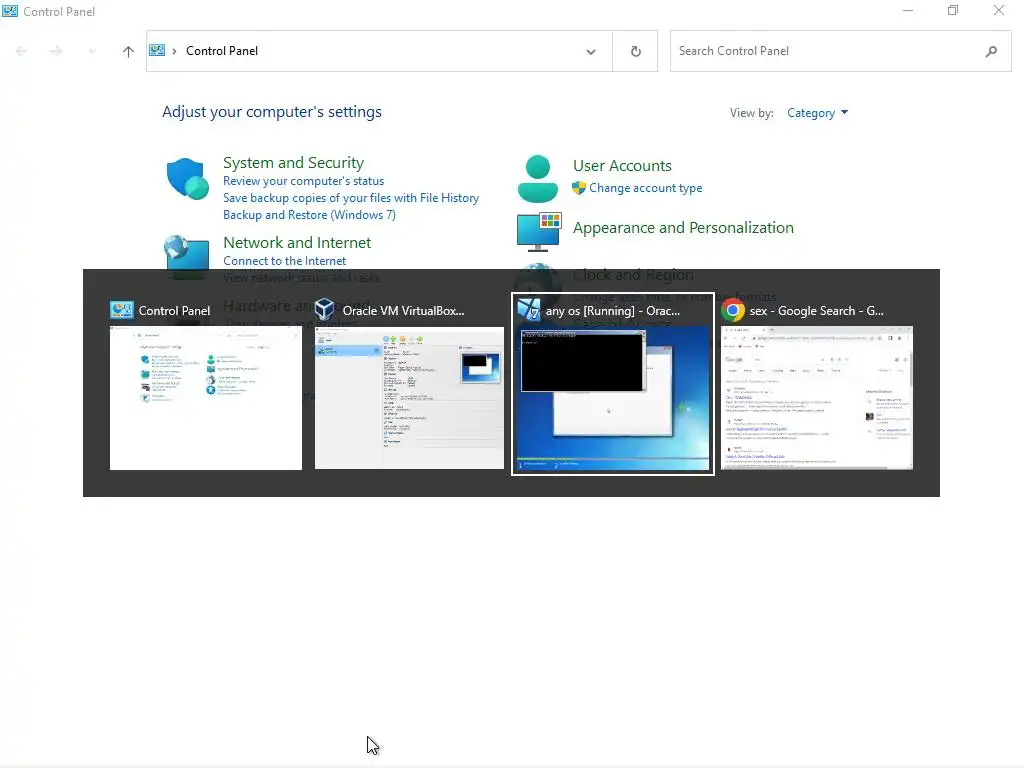This screenshot has height=768, width=1024.
Task: Click the Appearance and Personalization monitor icon
Action: [x=538, y=231]
